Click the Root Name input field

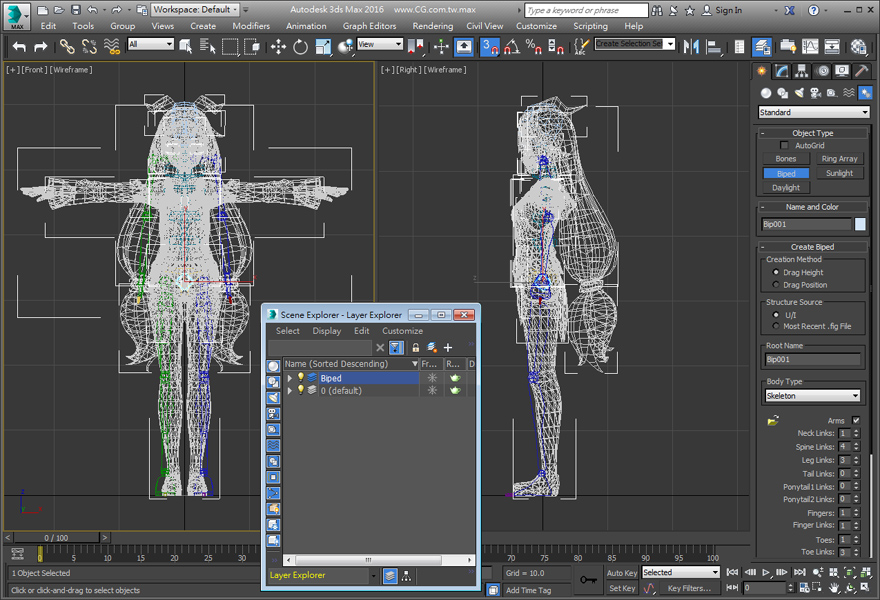pos(813,360)
